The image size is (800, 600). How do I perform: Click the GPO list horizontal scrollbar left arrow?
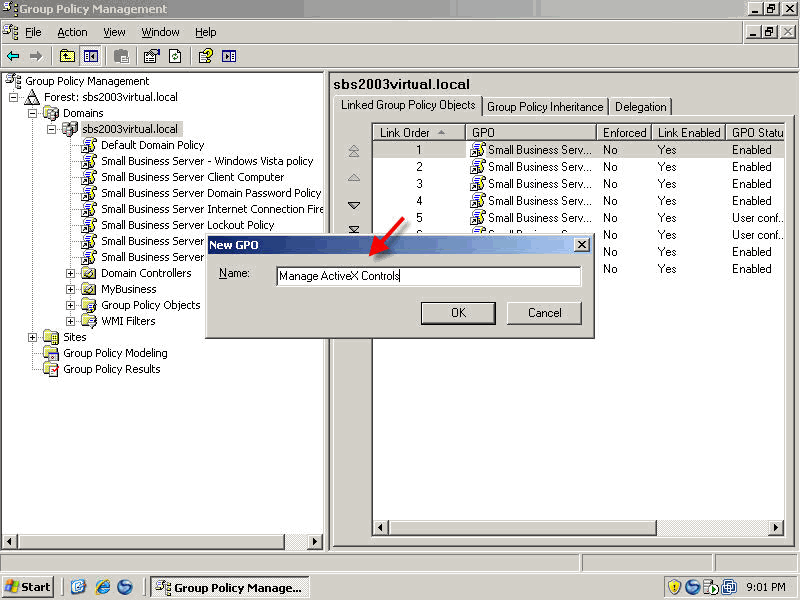(x=381, y=527)
